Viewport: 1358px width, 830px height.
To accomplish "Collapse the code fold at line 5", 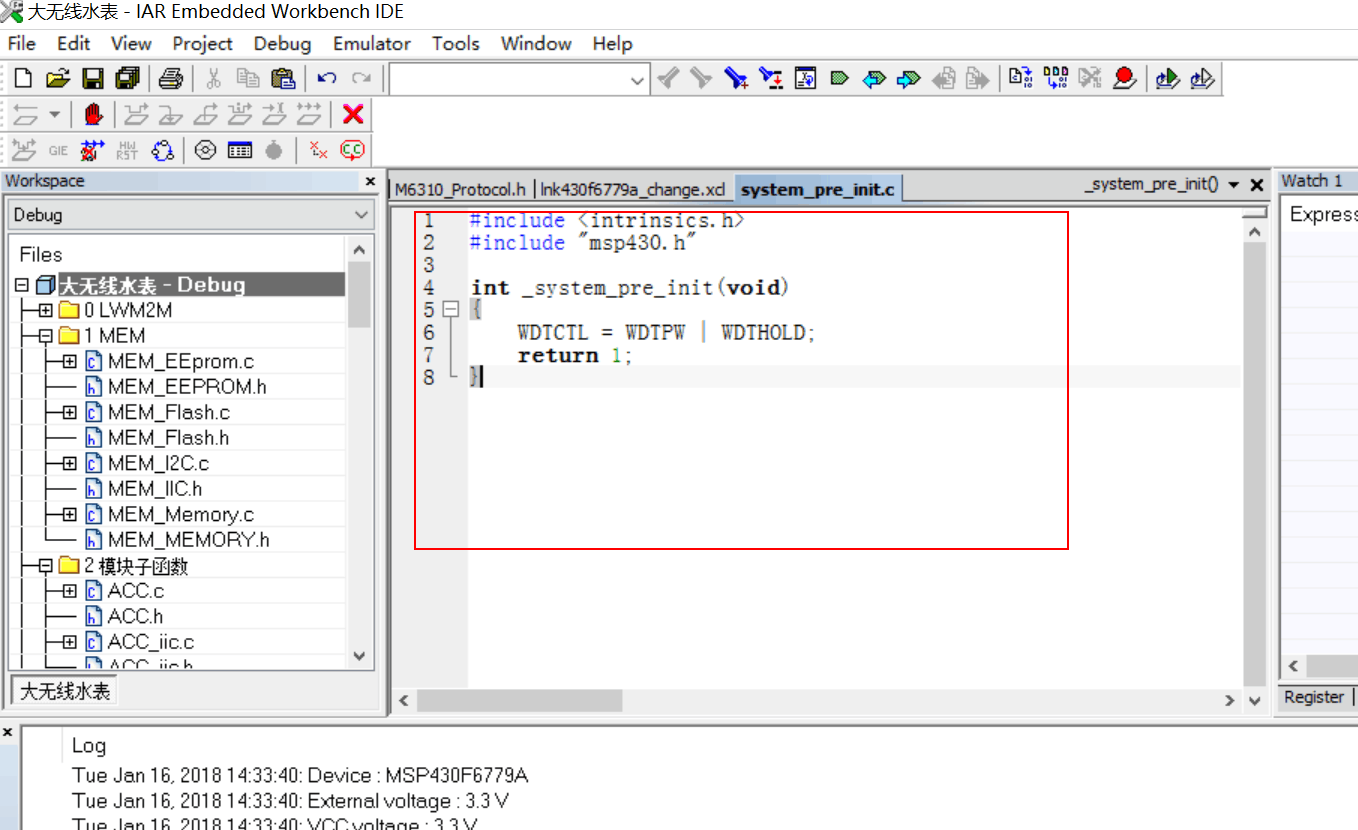I will tap(451, 310).
